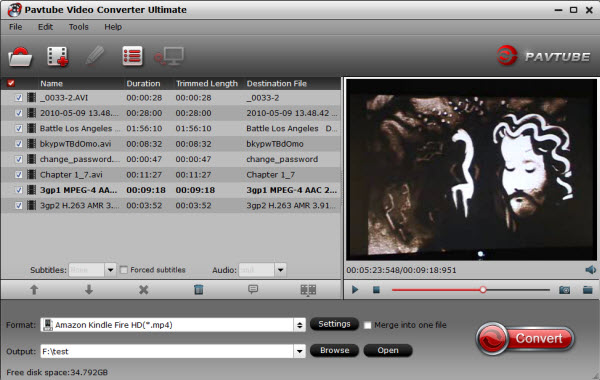Start conversion with the Convert button

point(525,339)
